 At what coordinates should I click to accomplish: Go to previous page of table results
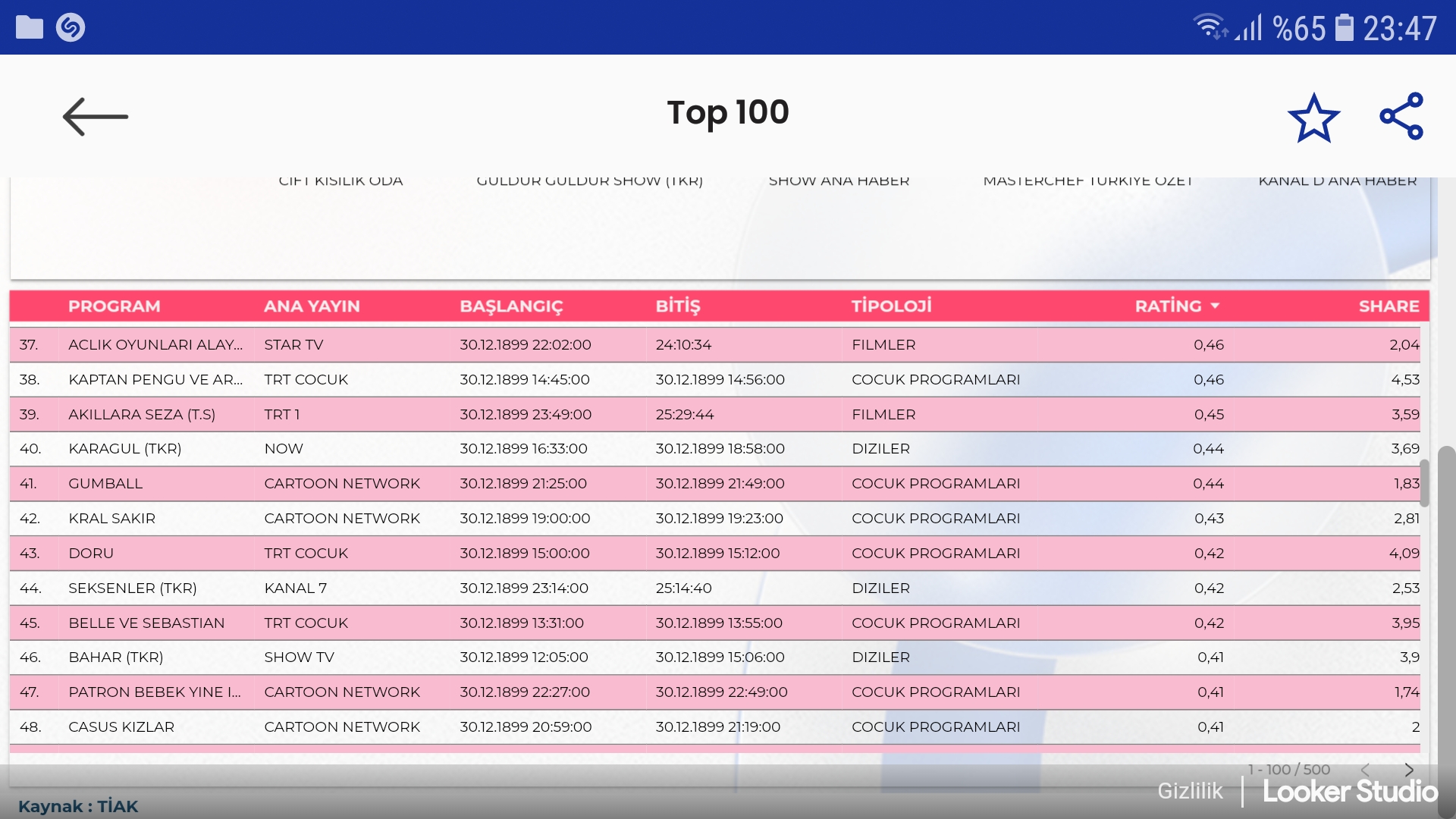1365,770
